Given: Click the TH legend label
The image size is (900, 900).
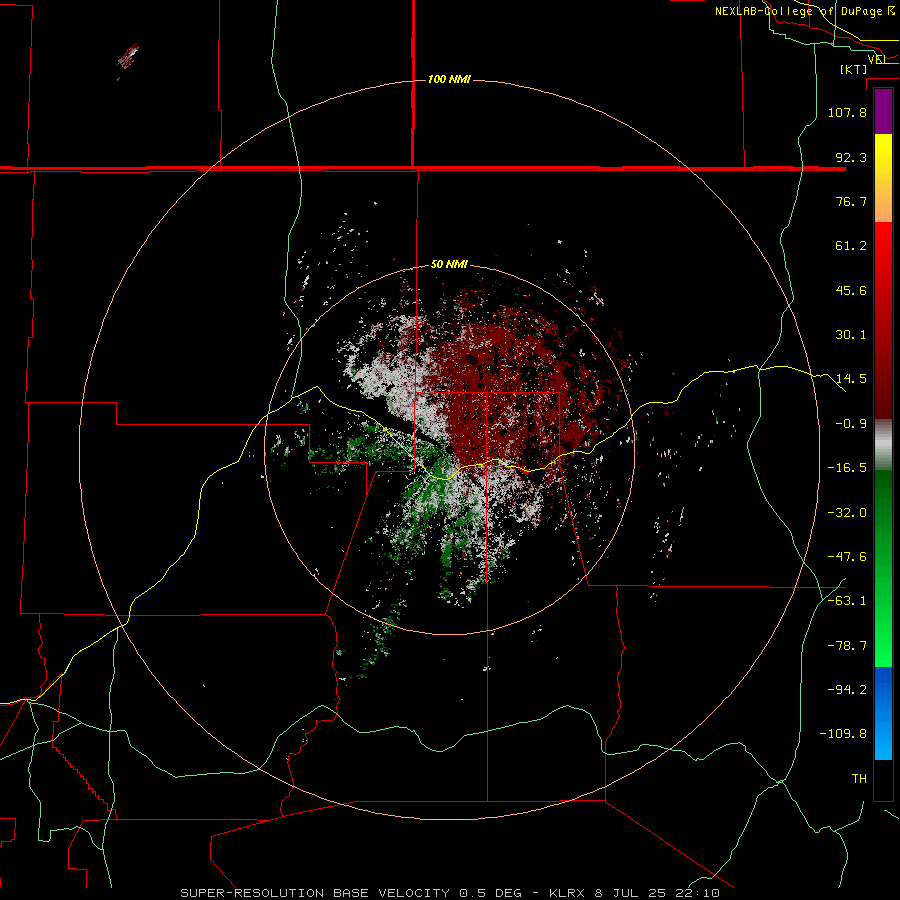Looking at the screenshot, I should pyautogui.click(x=859, y=779).
